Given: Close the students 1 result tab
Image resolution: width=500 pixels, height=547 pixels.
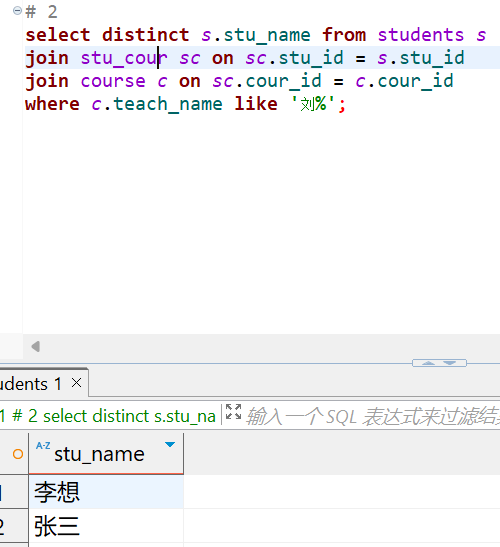Looking at the screenshot, I should (x=76, y=383).
